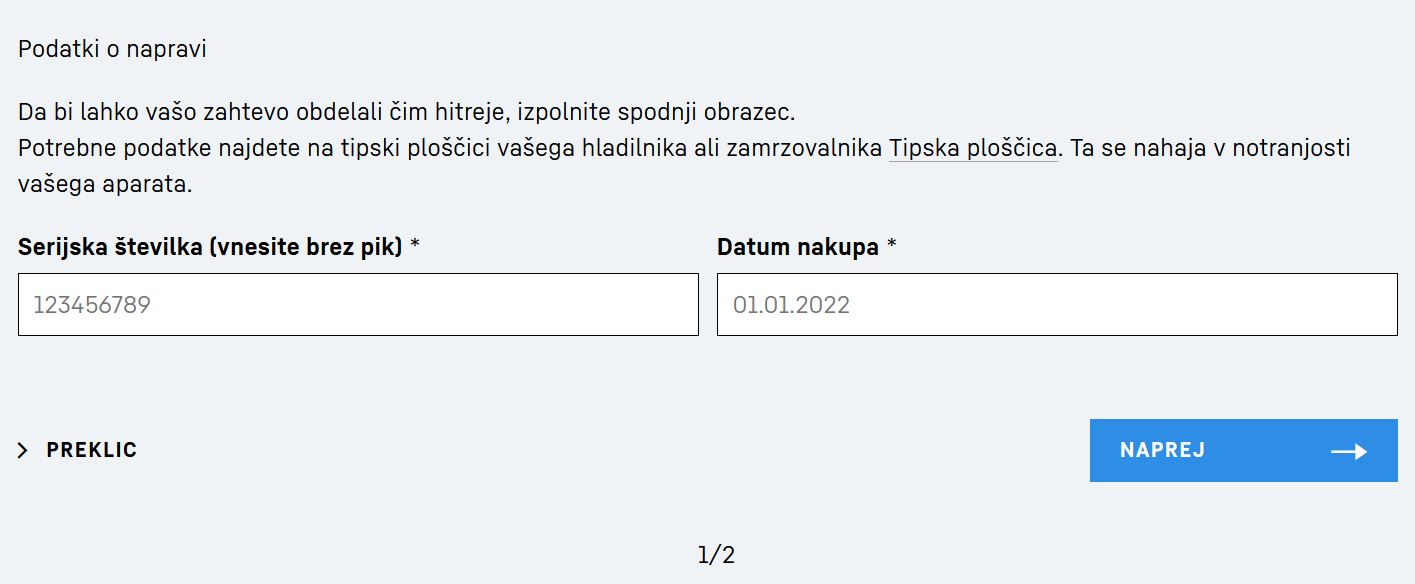Click the 01.01.2022 placeholder text
The width and height of the screenshot is (1415, 584).
click(x=791, y=305)
